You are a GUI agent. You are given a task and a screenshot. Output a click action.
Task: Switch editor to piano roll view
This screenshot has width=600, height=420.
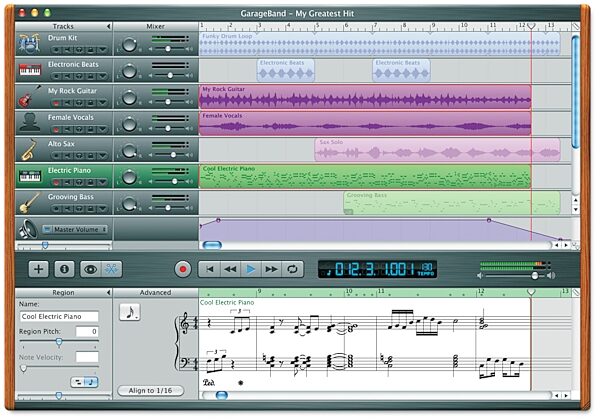(x=78, y=382)
